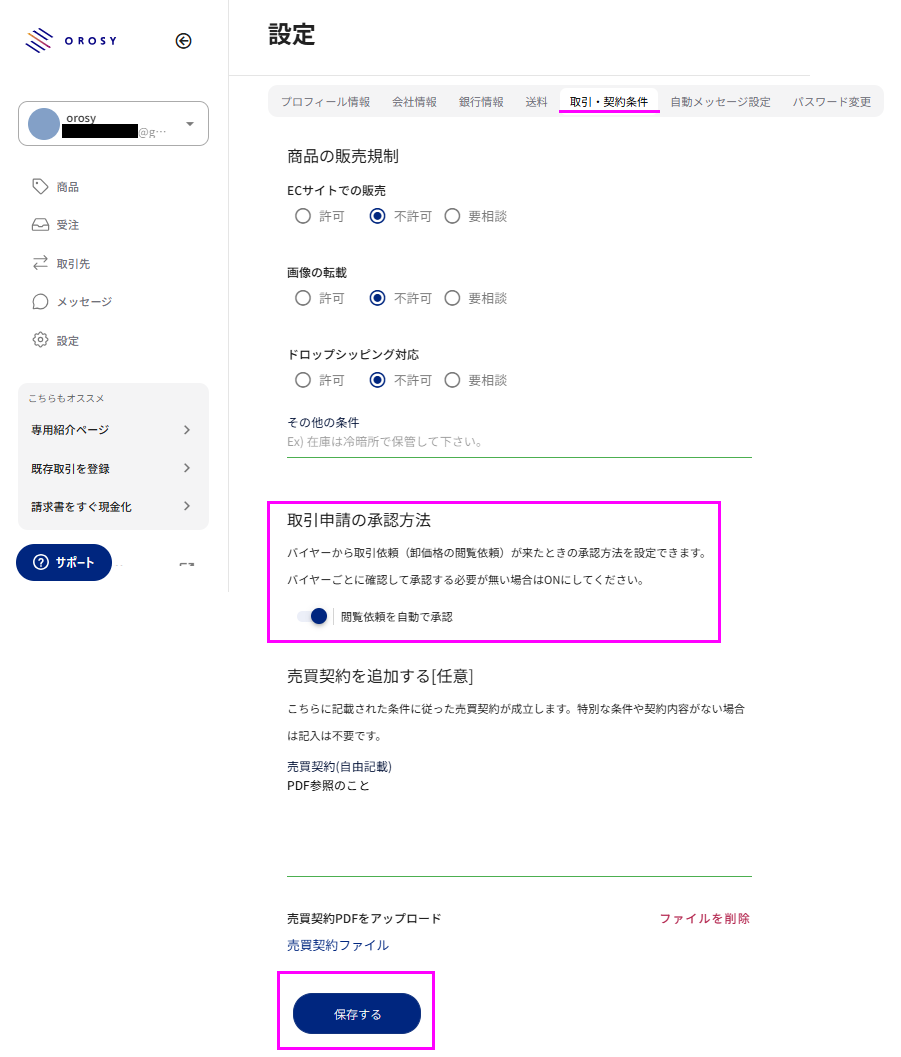Open 設定 via the gear icon
Image resolution: width=901 pixels, height=1057 pixels.
(x=40, y=340)
